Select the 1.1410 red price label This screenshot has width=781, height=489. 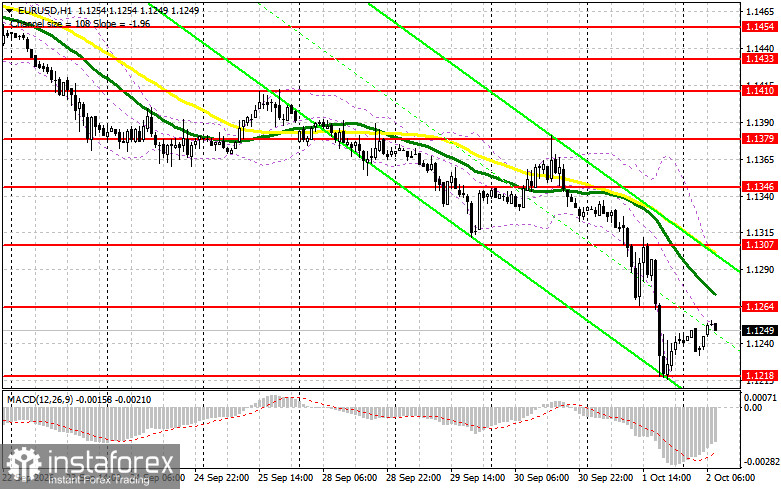pos(759,91)
